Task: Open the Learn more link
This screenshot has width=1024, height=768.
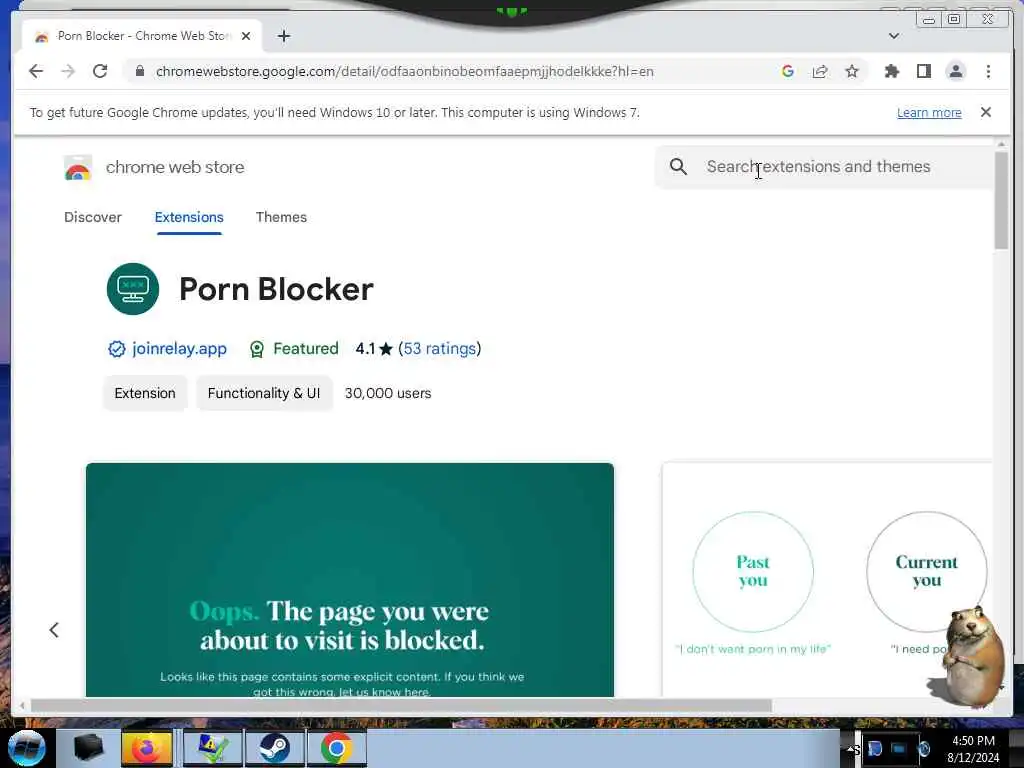Action: click(929, 112)
